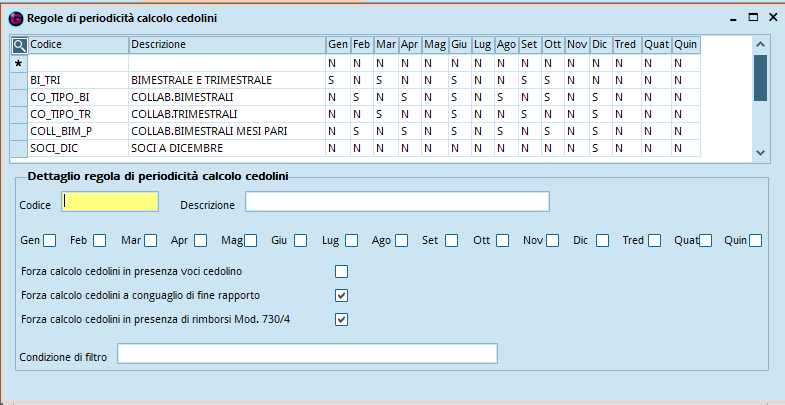
Task: Click 'COLLAB.BIMESTRALI MESI PARI' description cell
Action: click(227, 131)
